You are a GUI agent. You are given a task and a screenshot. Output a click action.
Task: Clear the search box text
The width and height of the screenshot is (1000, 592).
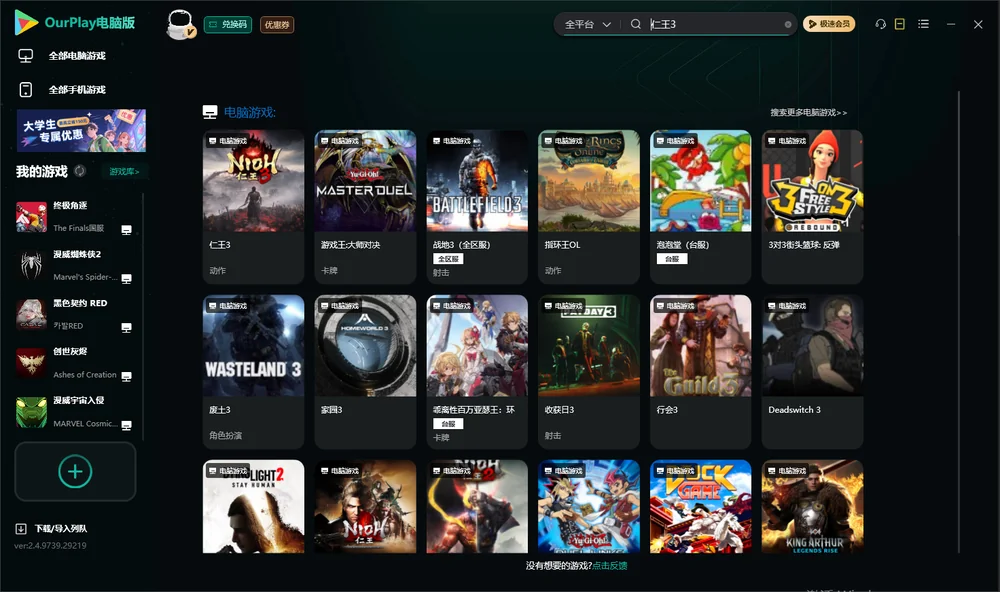tap(788, 24)
